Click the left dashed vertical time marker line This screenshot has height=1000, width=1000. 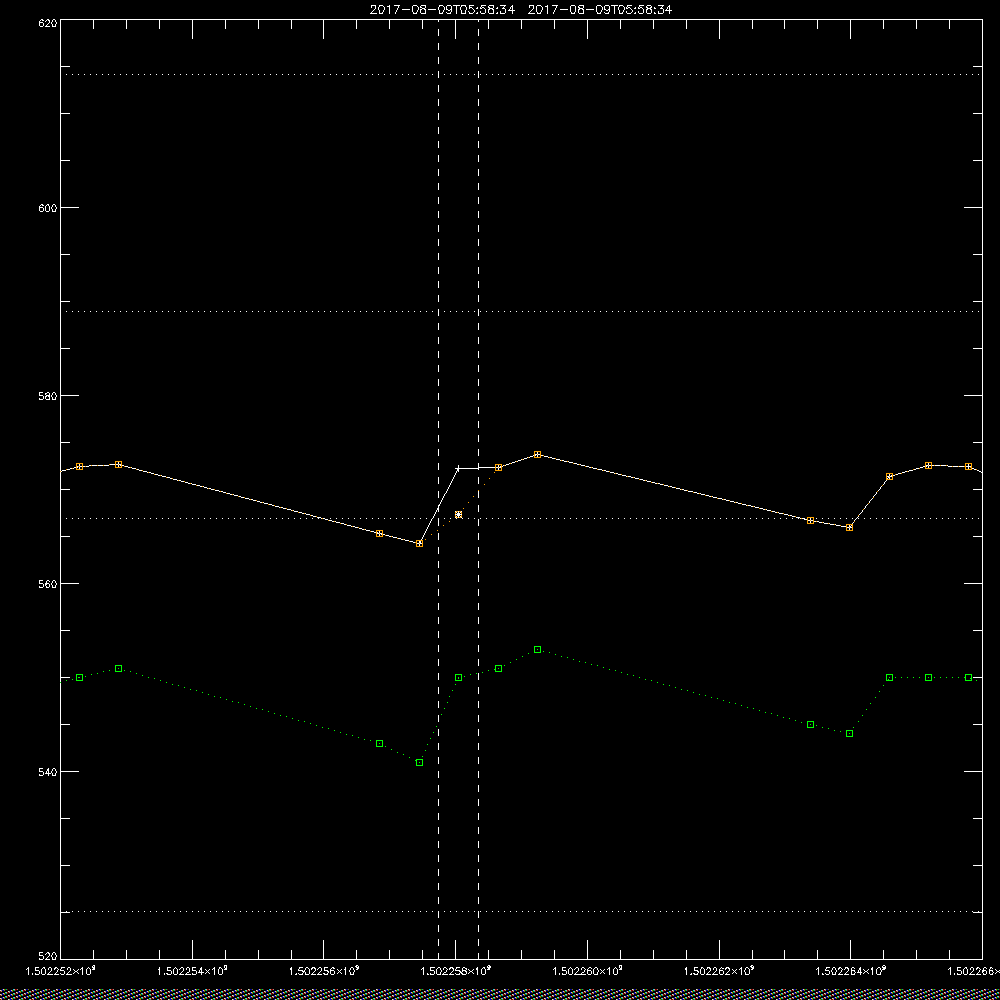pos(438,490)
